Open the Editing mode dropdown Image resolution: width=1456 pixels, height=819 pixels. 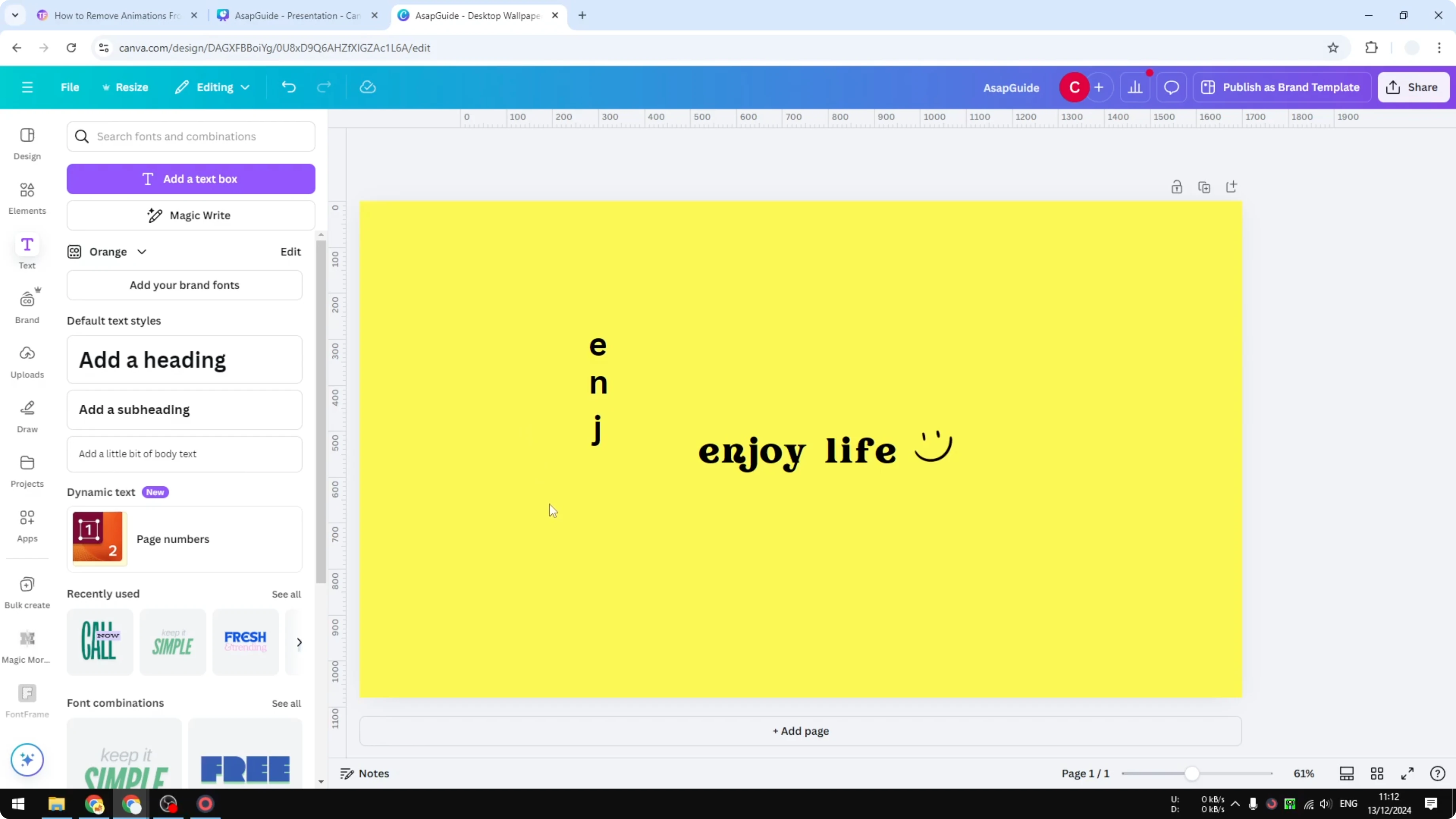point(212,87)
